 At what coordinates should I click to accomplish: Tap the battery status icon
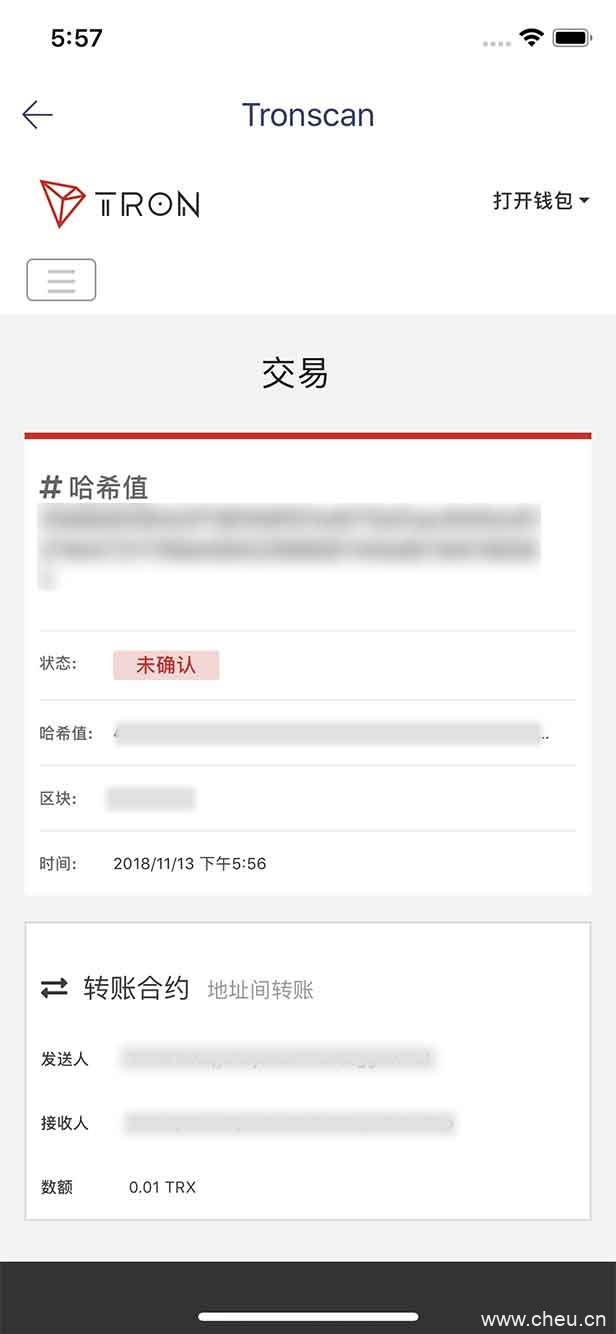pyautogui.click(x=573, y=37)
